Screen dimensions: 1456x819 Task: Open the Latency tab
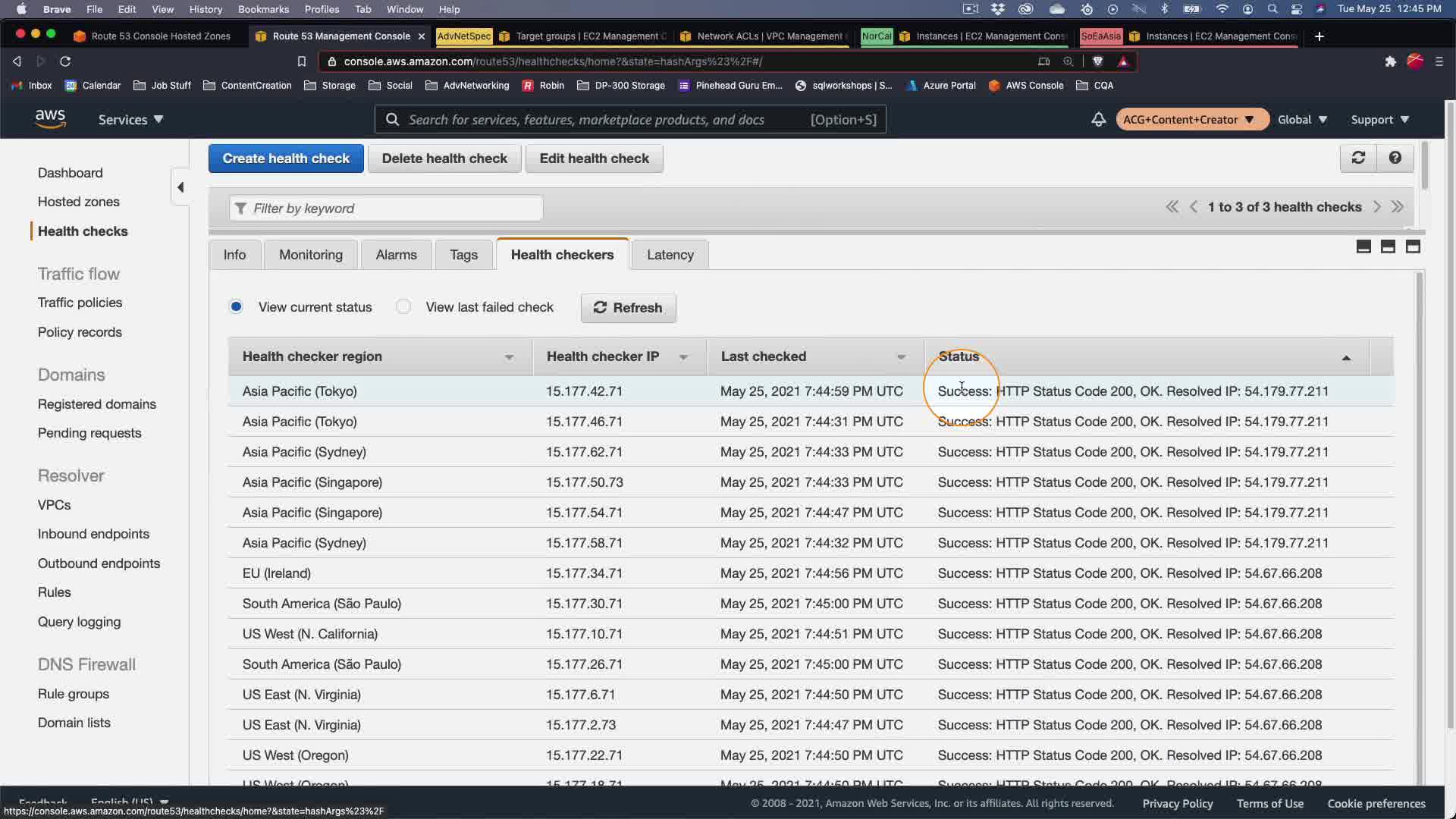[x=670, y=255]
